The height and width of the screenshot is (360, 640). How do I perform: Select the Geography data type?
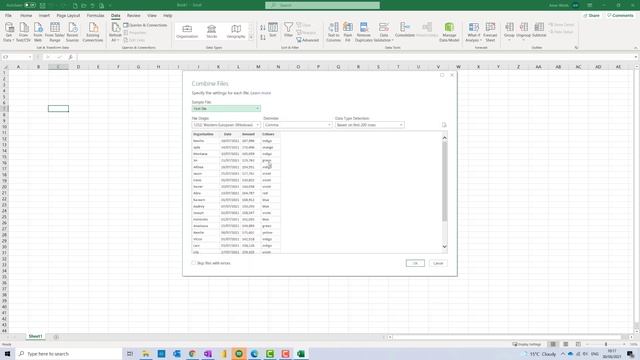[x=236, y=31]
